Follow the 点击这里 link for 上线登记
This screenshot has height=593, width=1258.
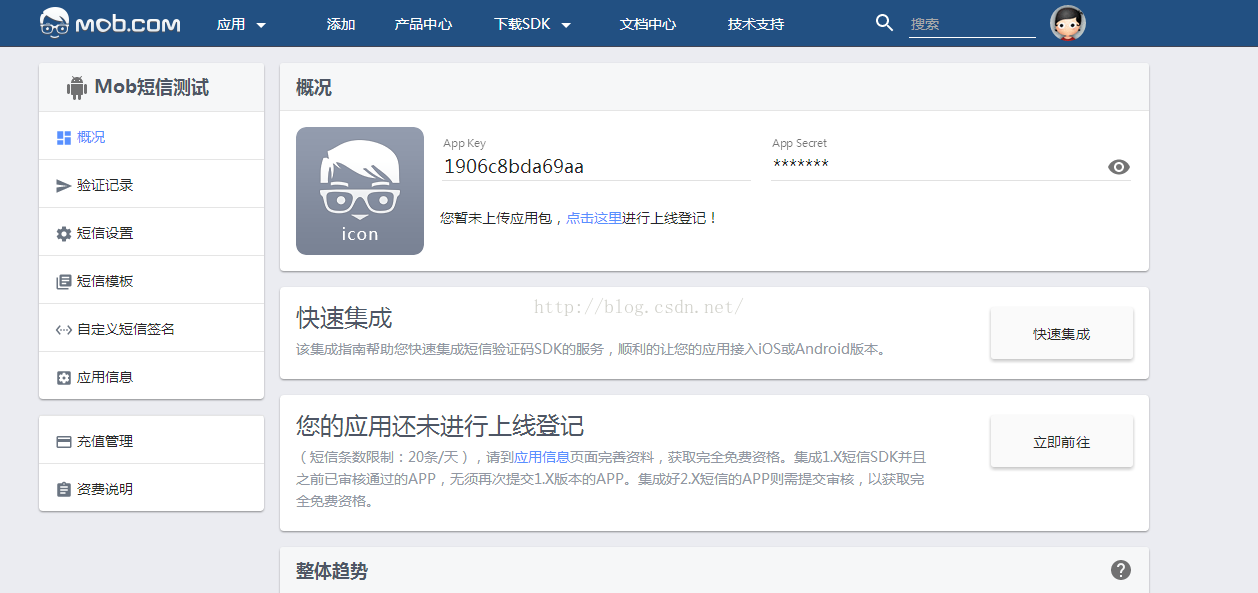594,218
